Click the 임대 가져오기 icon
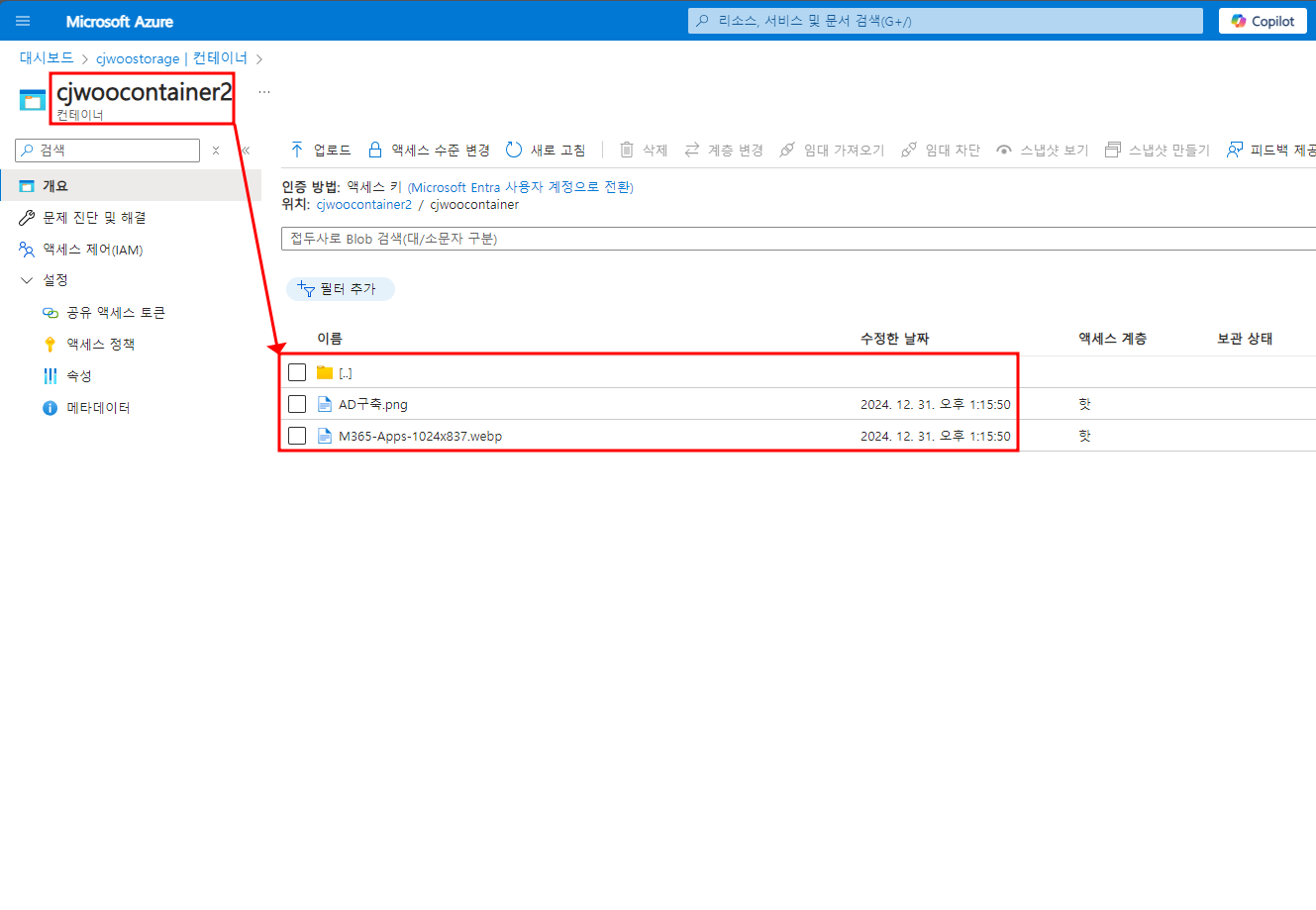1316x910 pixels. (x=787, y=150)
